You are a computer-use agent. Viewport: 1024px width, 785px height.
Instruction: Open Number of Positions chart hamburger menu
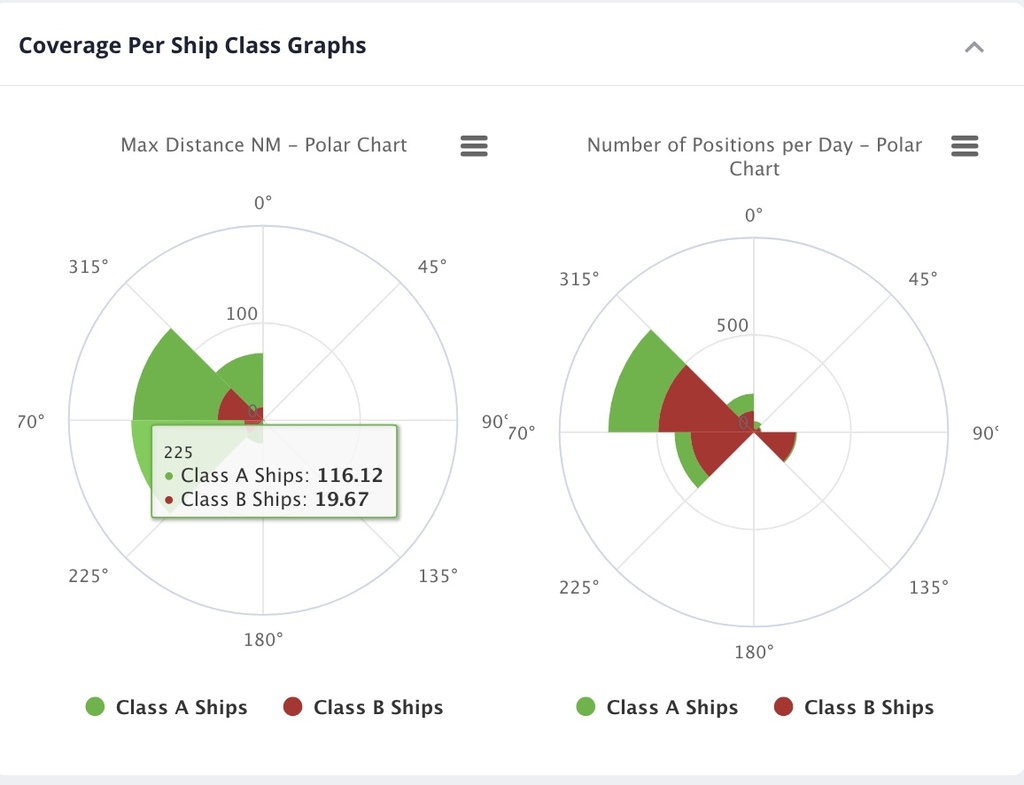click(x=965, y=146)
